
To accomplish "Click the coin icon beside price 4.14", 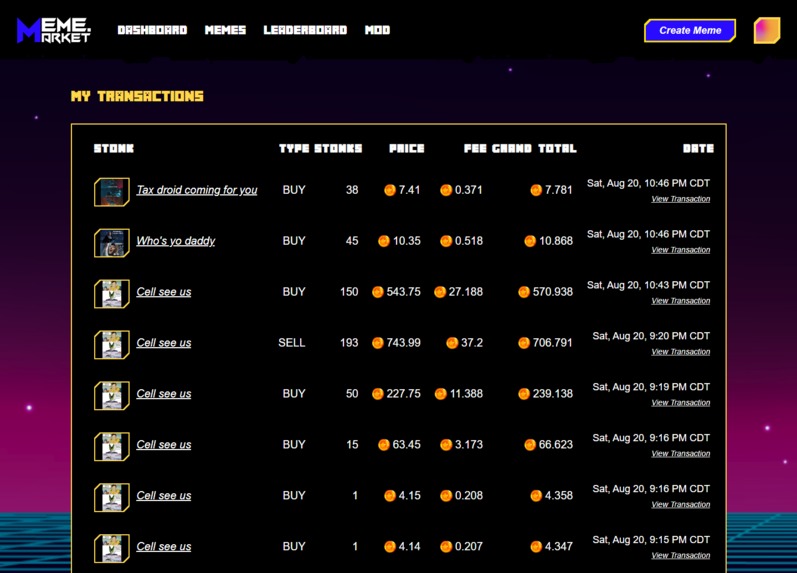I will (x=390, y=546).
